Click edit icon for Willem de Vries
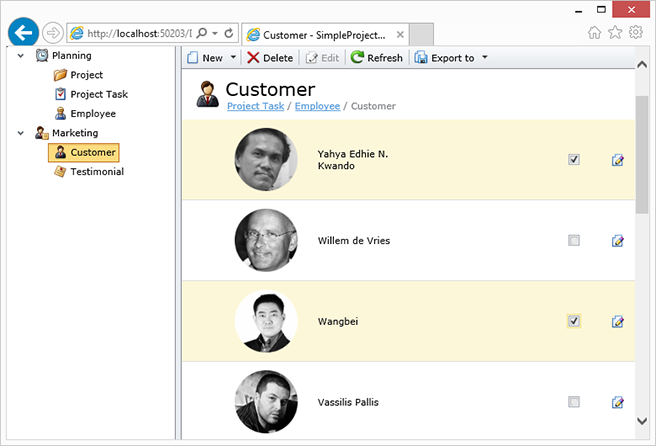Screen dimensions: 656x446 [x=618, y=241]
